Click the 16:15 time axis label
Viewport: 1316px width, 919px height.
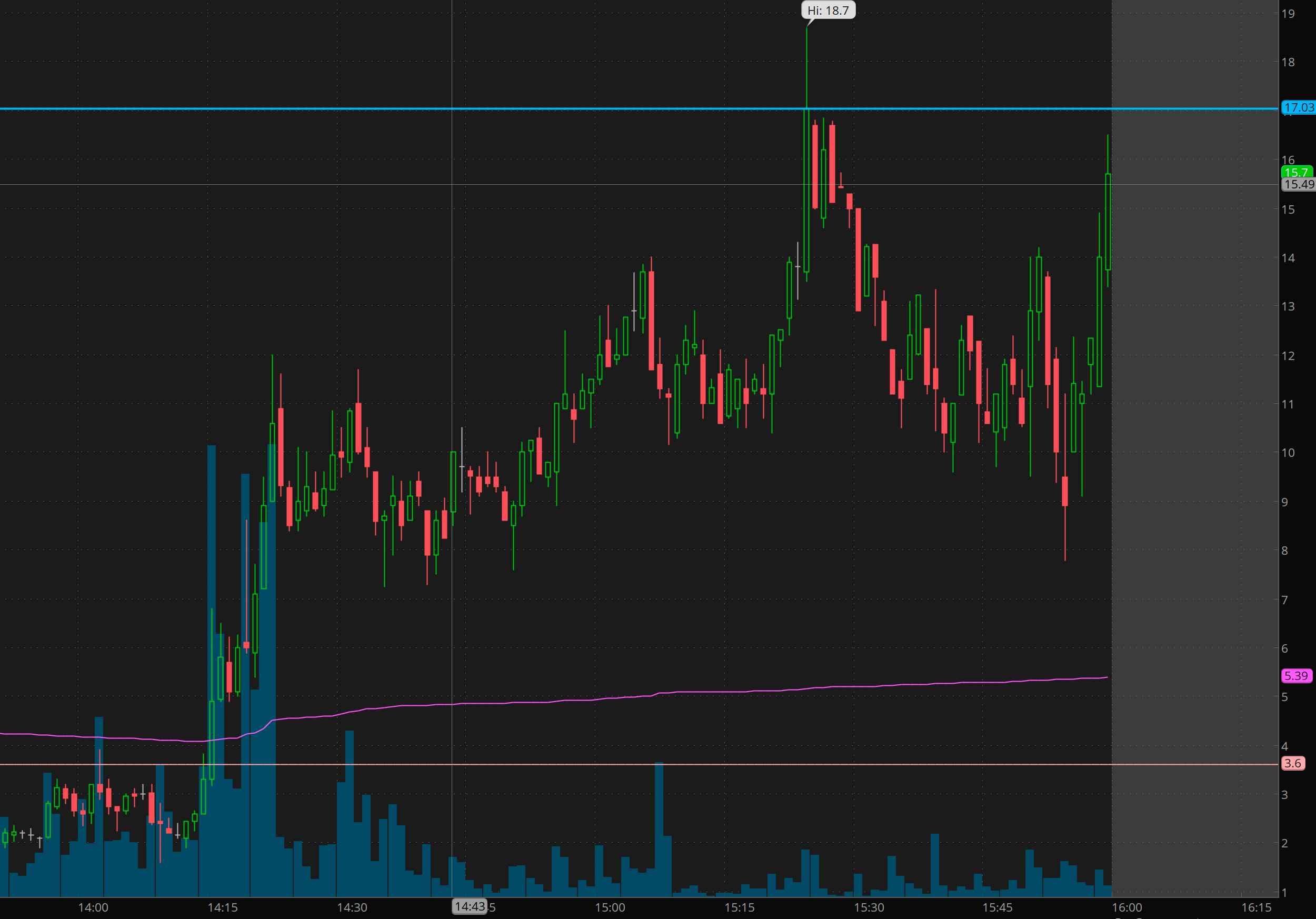1257,907
